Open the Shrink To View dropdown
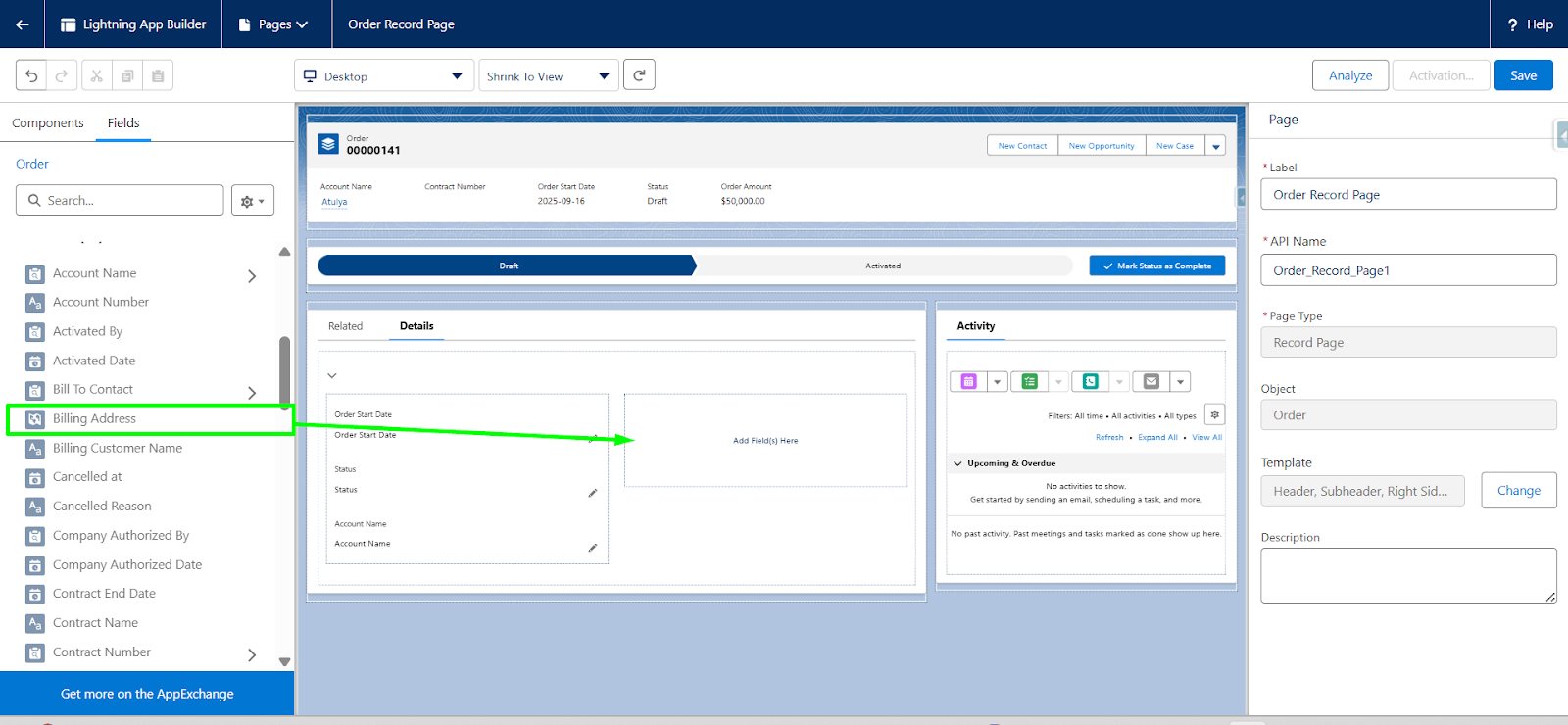This screenshot has width=1568, height=725. pos(548,76)
